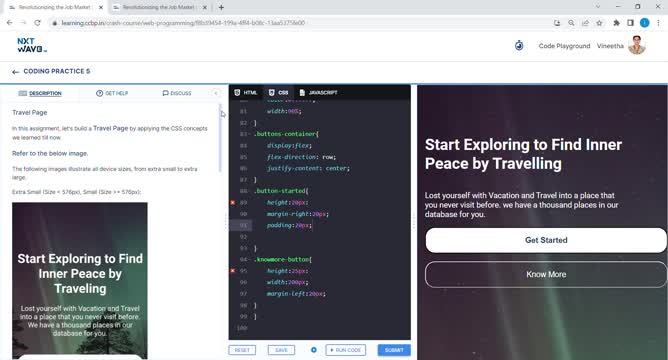Click the browser address bar URL
The width and height of the screenshot is (668, 360).
(183, 23)
